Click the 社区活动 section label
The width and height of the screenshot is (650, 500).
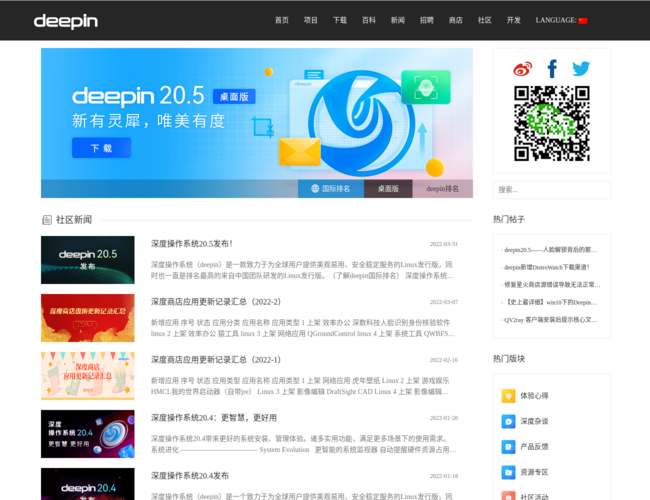534,496
